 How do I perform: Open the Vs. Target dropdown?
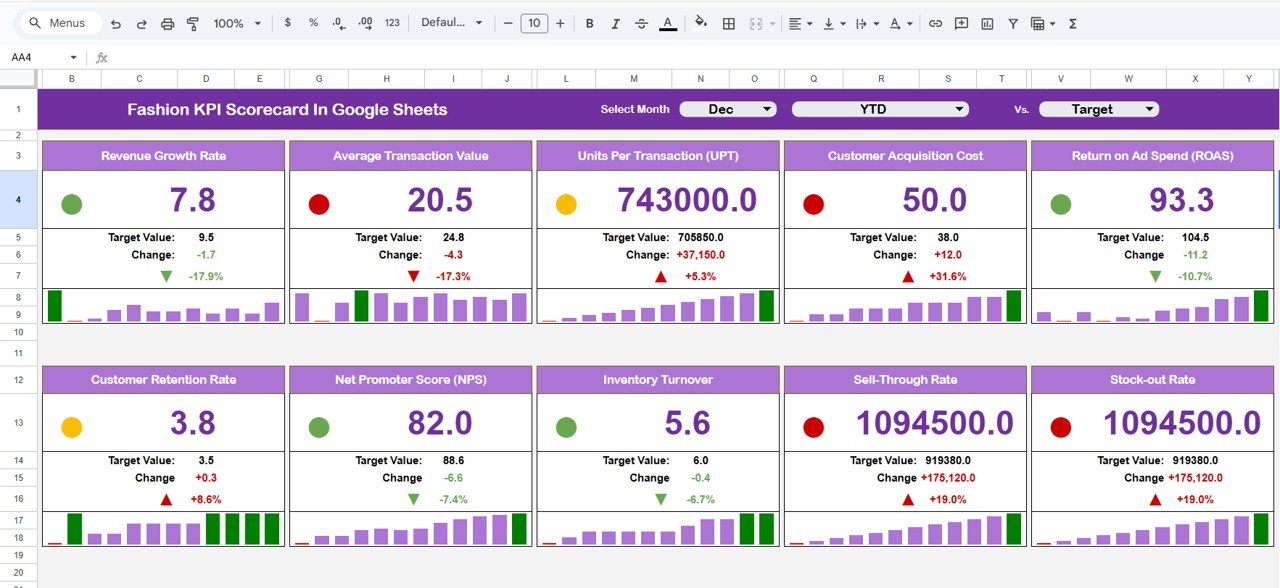(1098, 109)
